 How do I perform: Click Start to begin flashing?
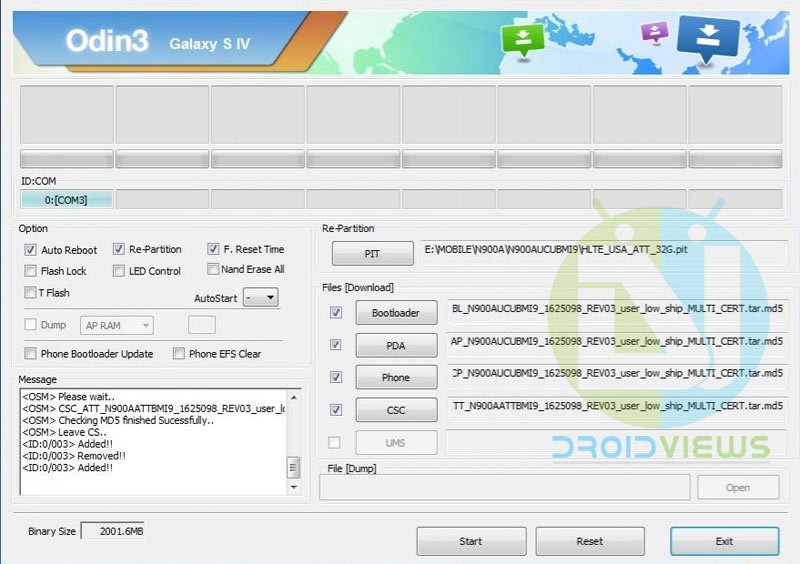coord(471,541)
